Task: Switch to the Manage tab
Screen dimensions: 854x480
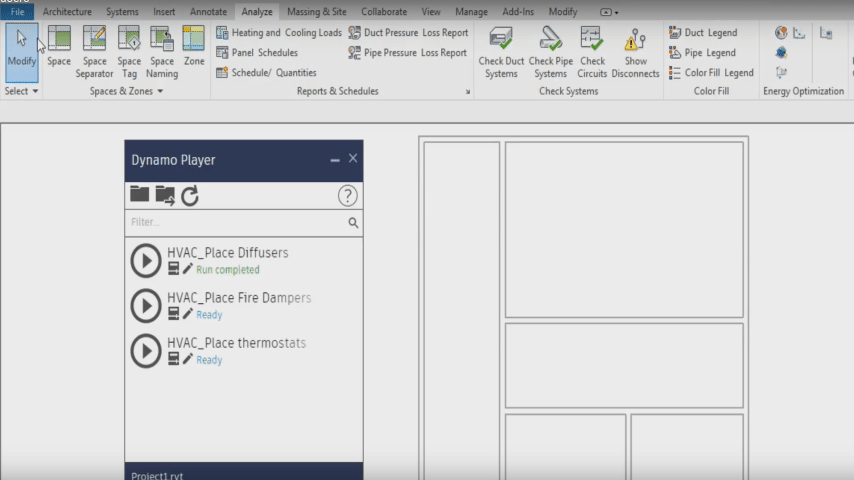Action: 471,11
